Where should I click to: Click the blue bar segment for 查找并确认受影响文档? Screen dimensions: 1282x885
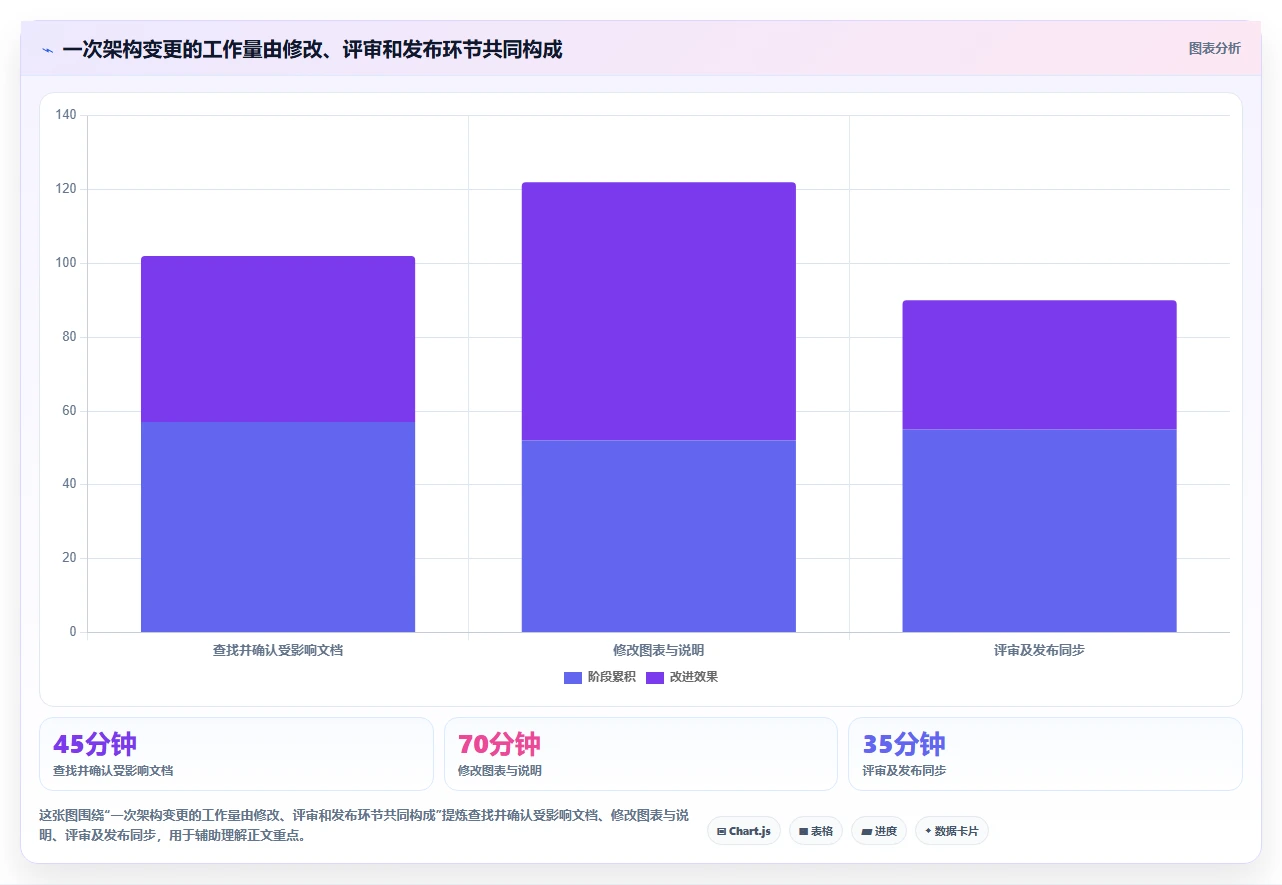point(278,527)
